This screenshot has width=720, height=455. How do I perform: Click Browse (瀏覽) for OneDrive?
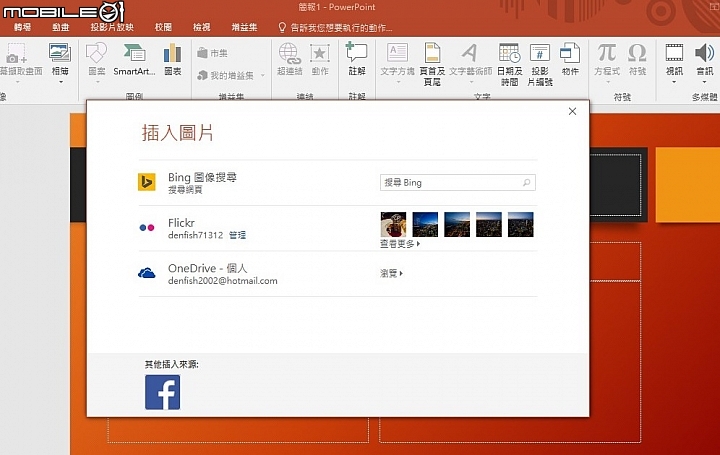pyautogui.click(x=391, y=274)
